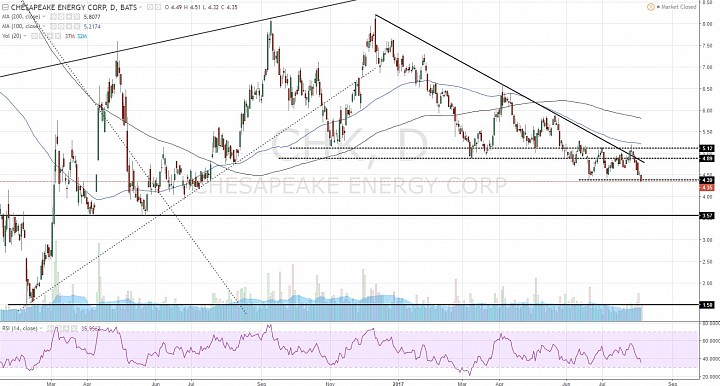Hide the Vol (20) indicator
The width and height of the screenshot is (720, 386).
(x=34, y=36)
